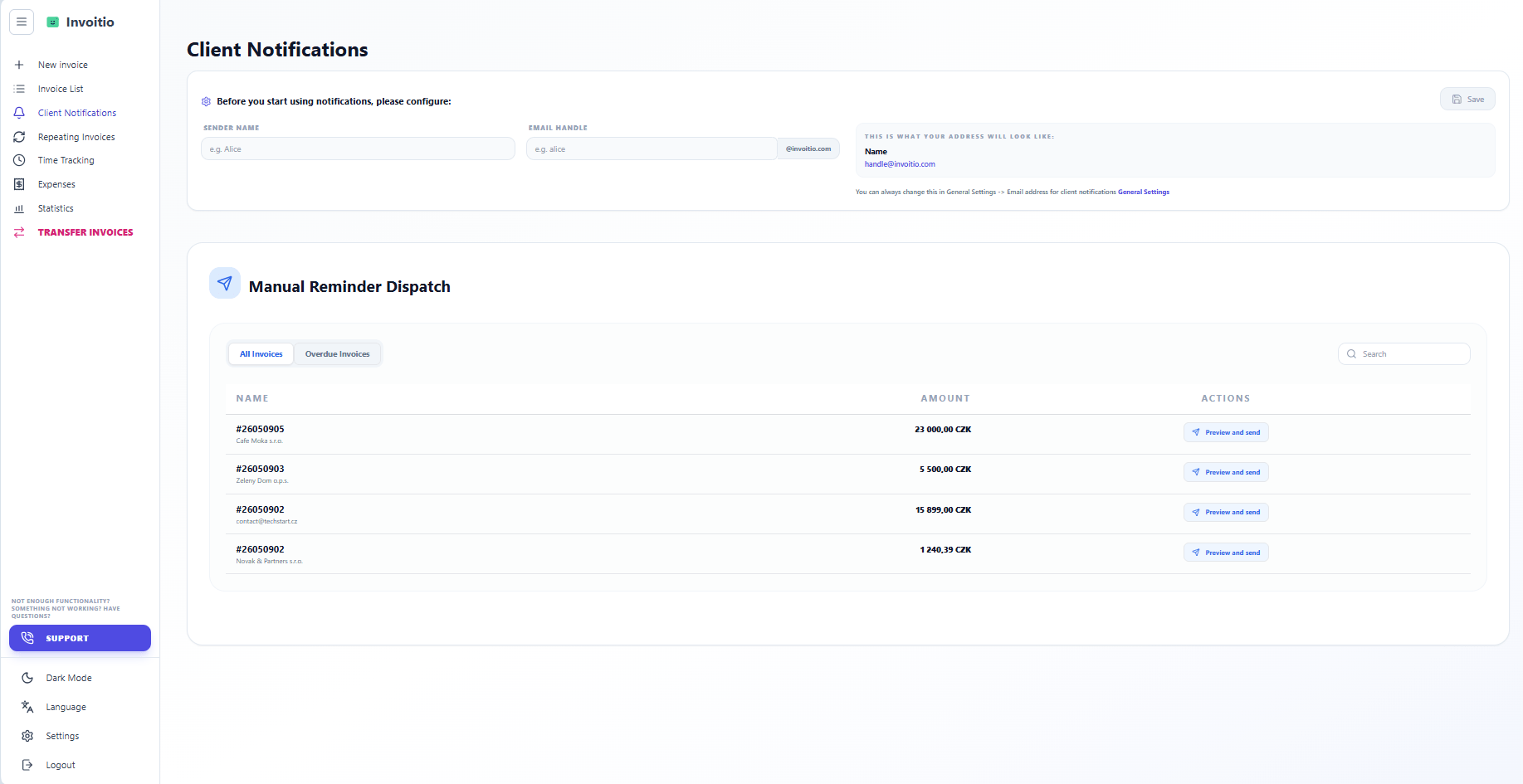Click the magnifier icon in Search box
Screen dimensions: 1523x784
(1352, 354)
